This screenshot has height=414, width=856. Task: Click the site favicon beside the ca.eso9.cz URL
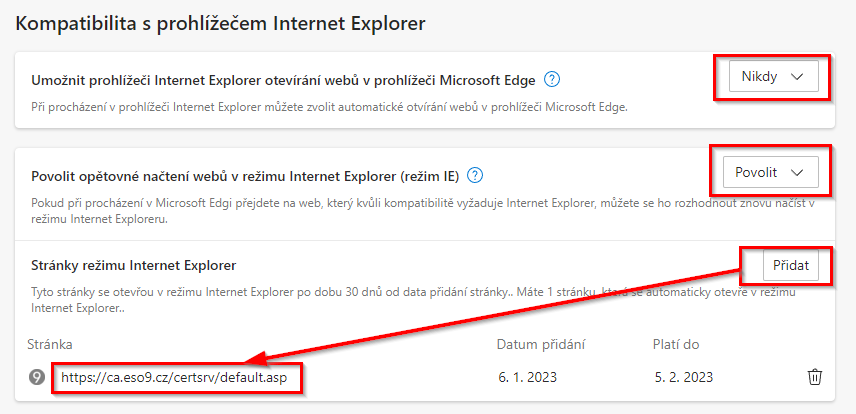37,377
